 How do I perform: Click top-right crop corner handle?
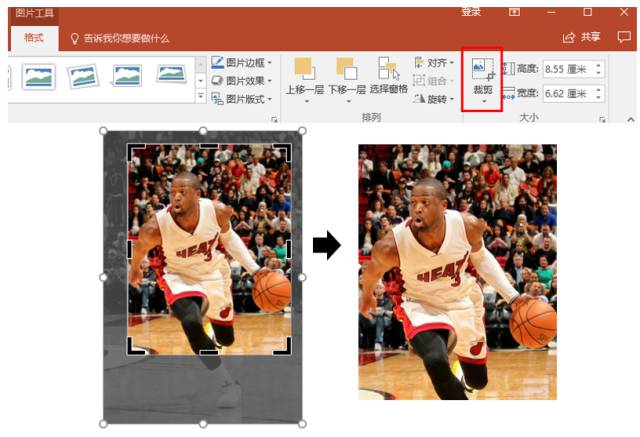(284, 151)
